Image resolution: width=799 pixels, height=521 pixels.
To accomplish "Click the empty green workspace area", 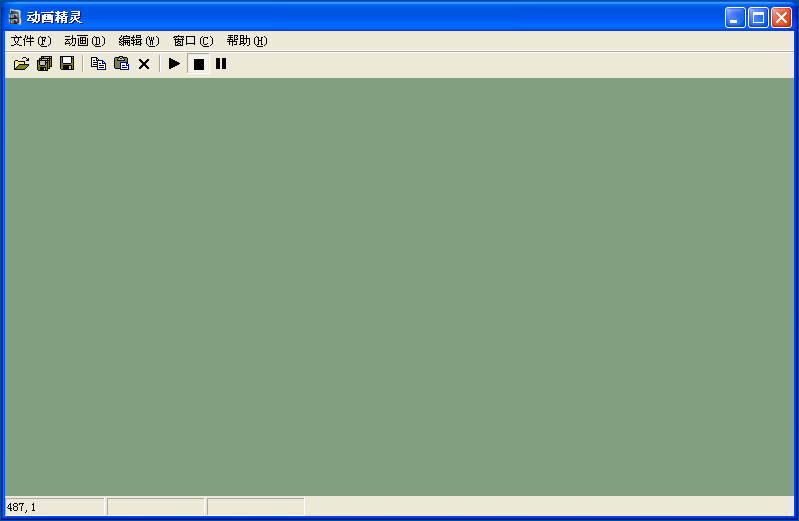I will pyautogui.click(x=400, y=286).
